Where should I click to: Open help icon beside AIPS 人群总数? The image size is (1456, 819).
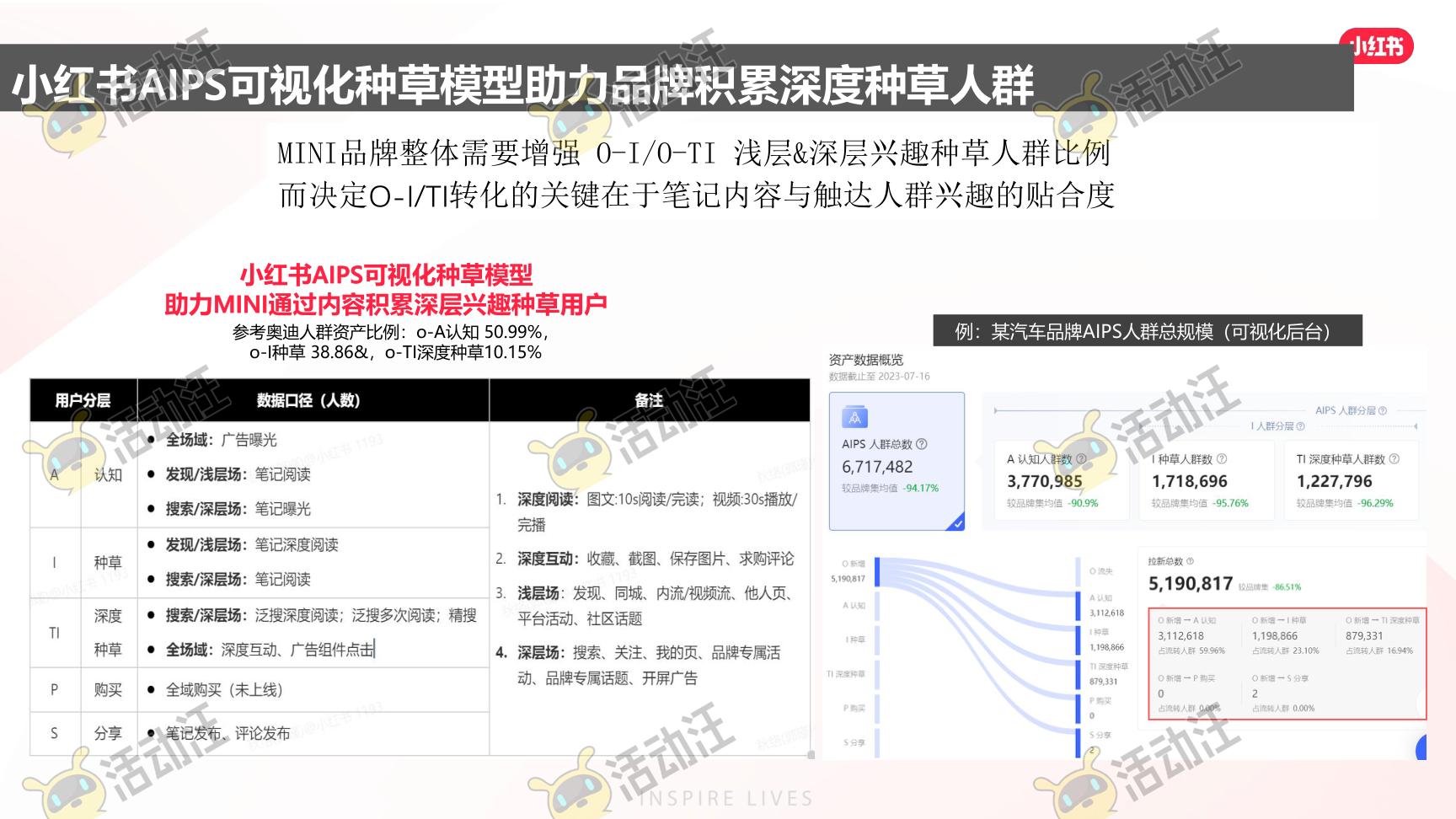point(922,444)
